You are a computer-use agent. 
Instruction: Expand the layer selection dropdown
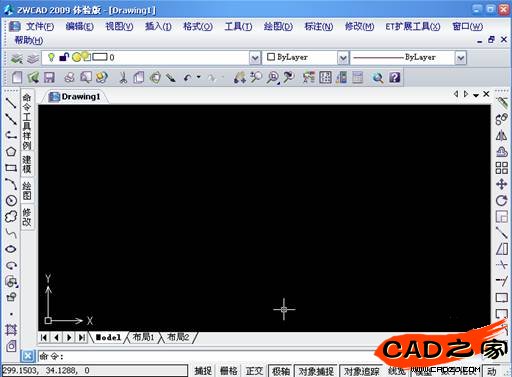pyautogui.click(x=255, y=58)
